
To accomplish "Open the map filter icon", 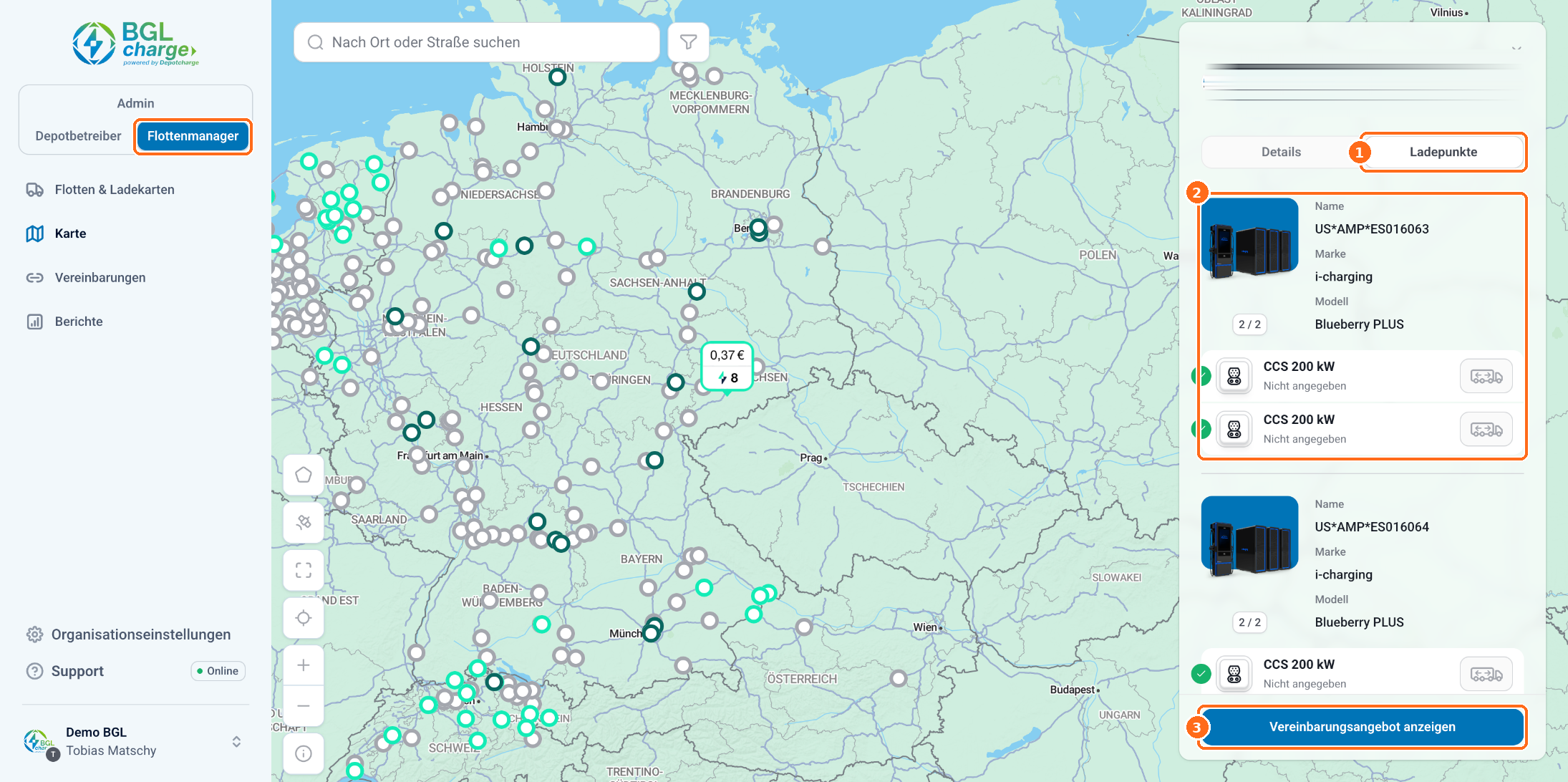I will pyautogui.click(x=688, y=42).
